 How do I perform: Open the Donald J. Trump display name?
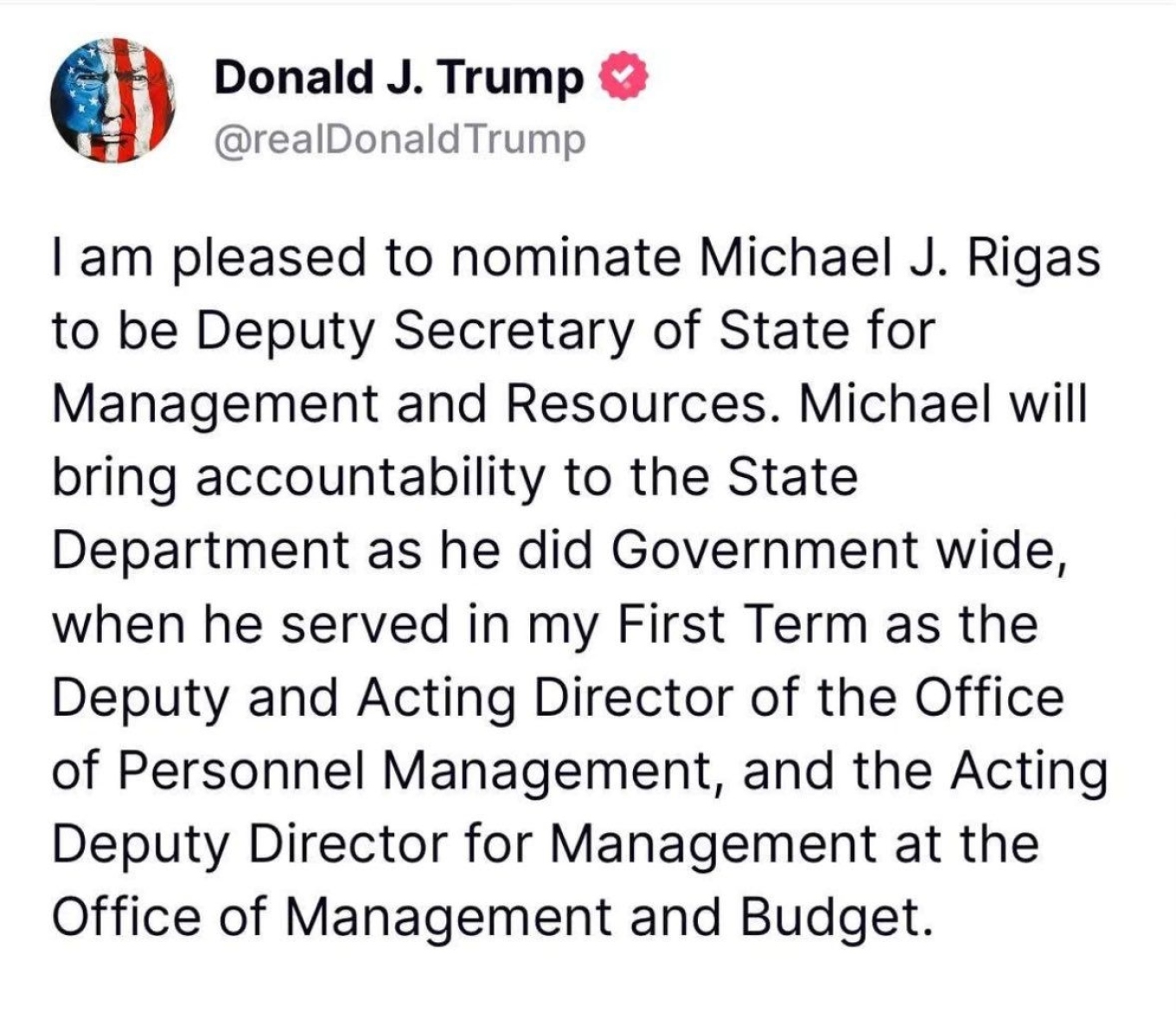tap(399, 79)
